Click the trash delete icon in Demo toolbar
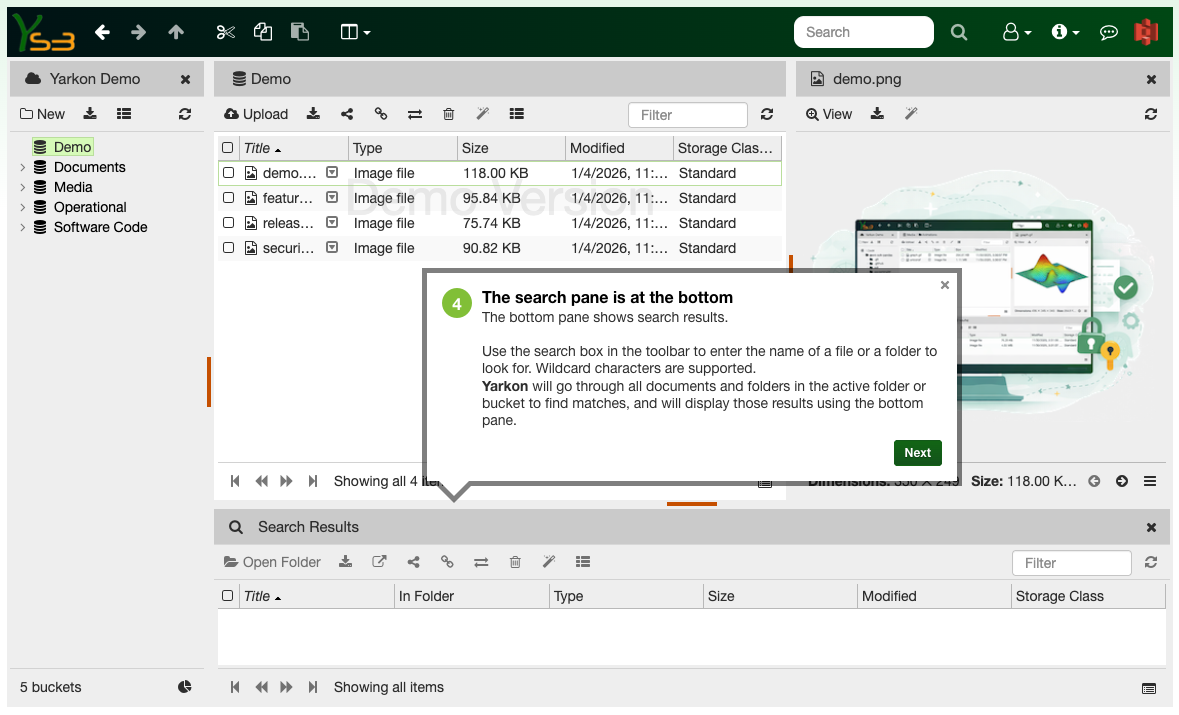1179x715 pixels. pyautogui.click(x=449, y=114)
